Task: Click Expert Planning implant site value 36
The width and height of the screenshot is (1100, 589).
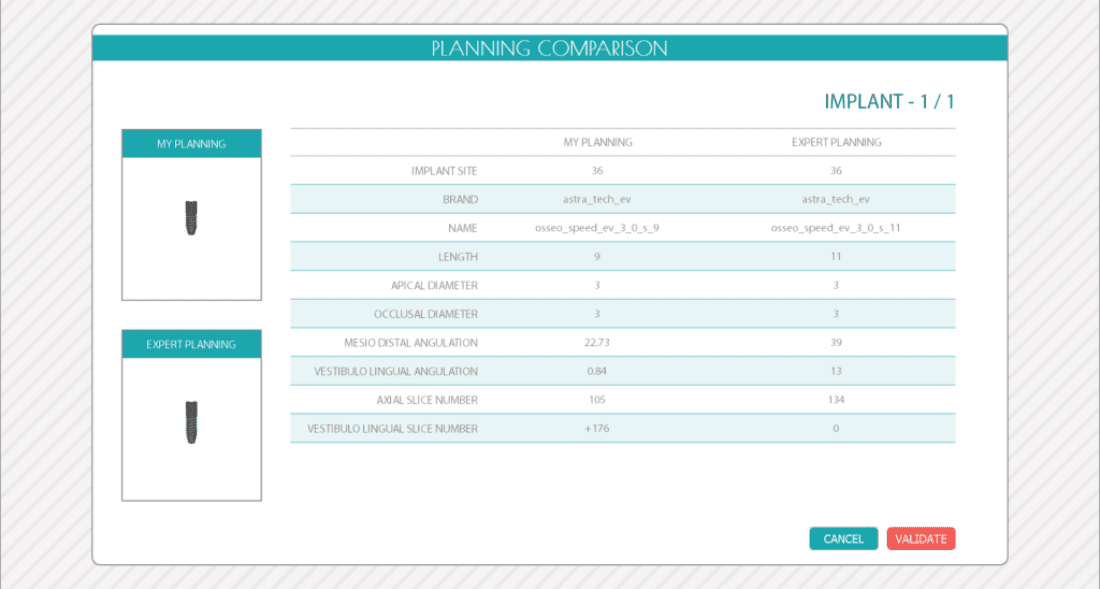Action: tap(836, 171)
